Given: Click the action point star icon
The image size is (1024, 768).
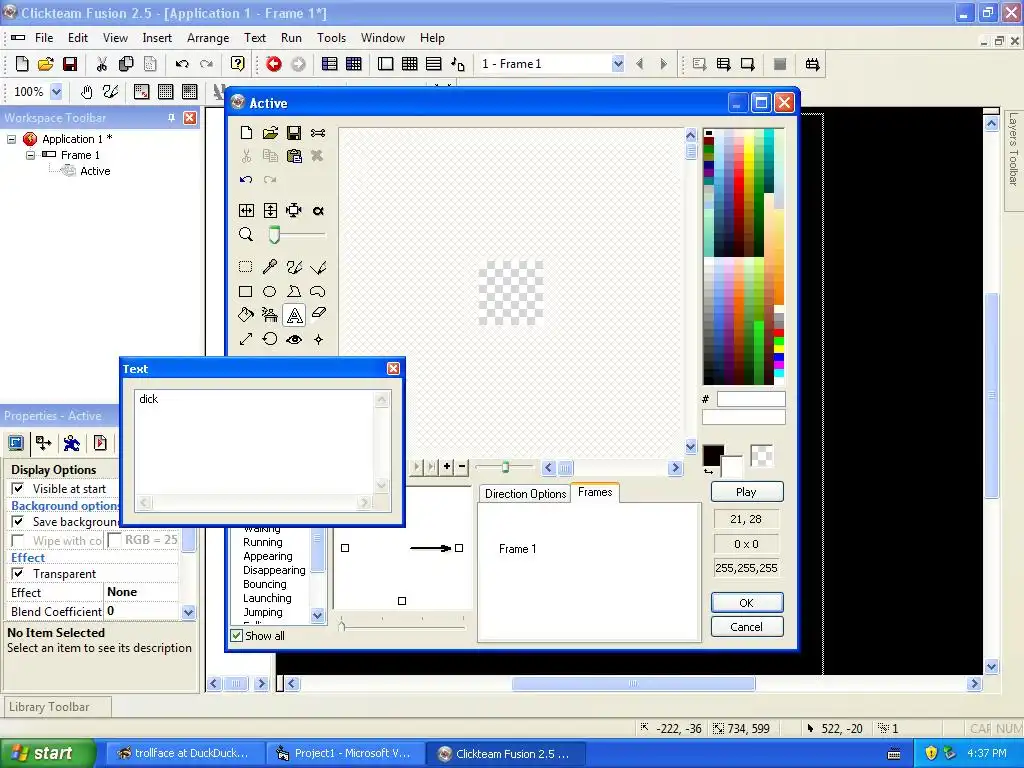Looking at the screenshot, I should 318,339.
